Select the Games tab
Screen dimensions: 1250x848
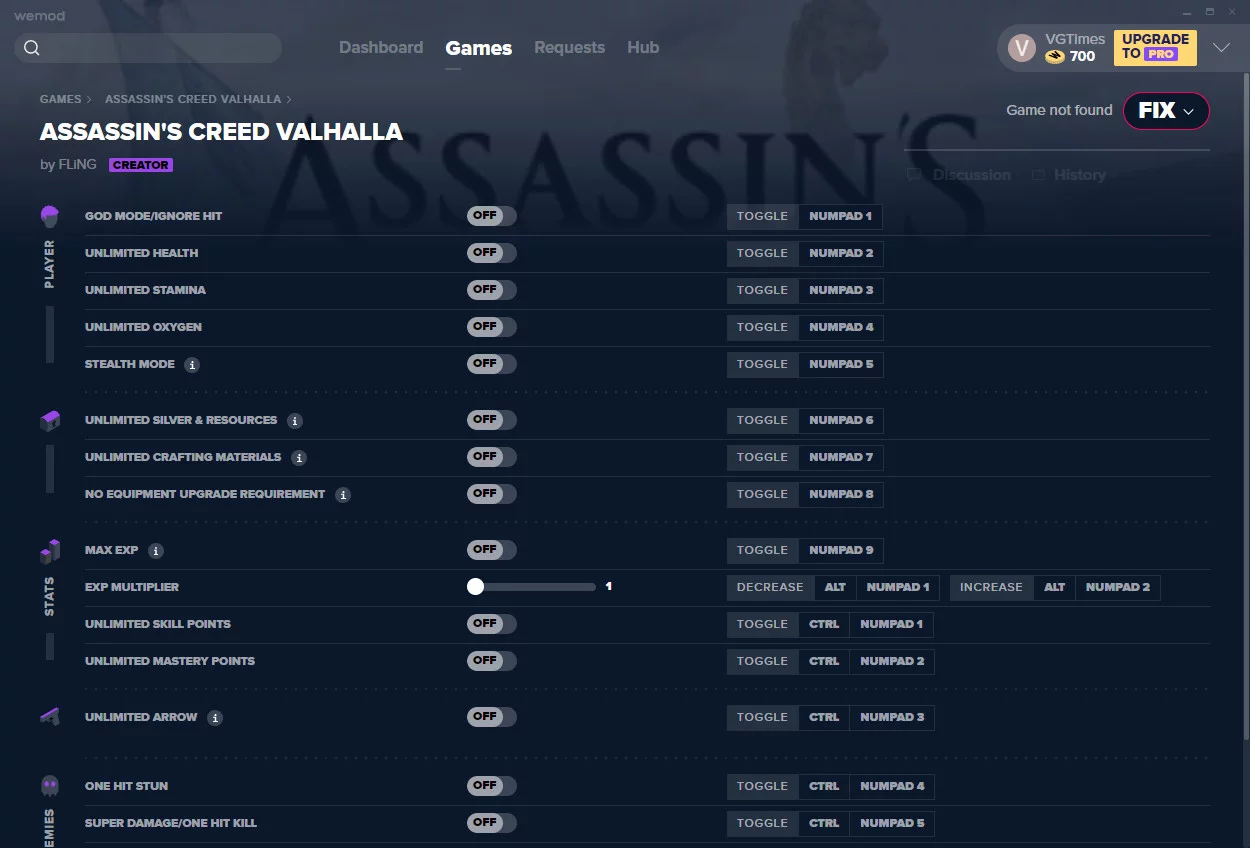[479, 48]
